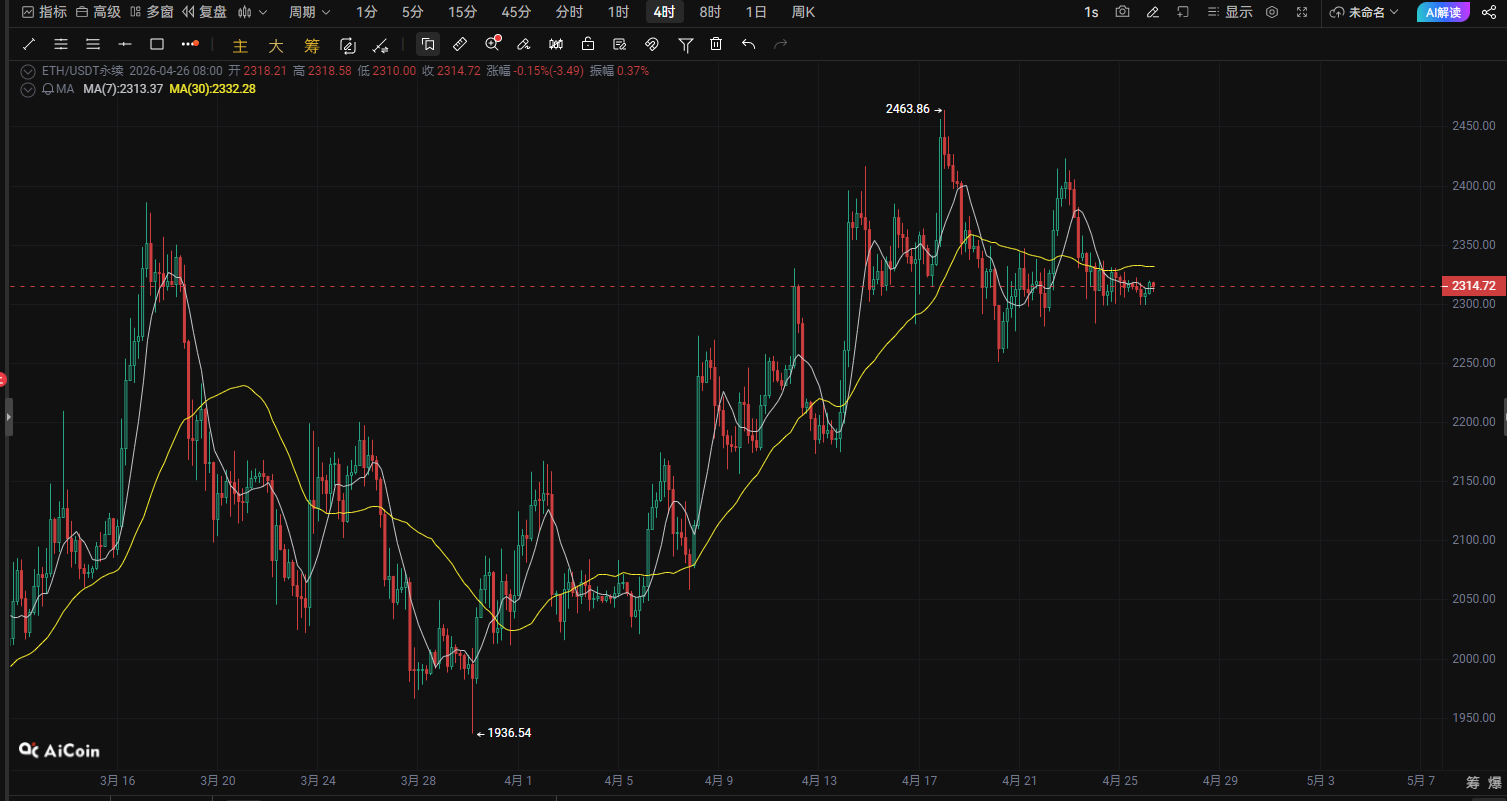Image resolution: width=1507 pixels, height=801 pixels.
Task: Click the trash icon to delete drawings
Action: 716,44
